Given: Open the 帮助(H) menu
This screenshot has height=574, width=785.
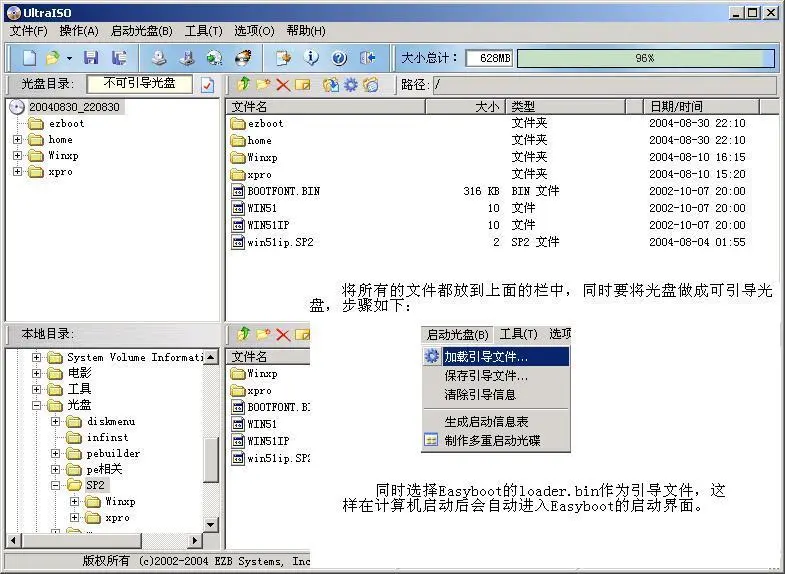Looking at the screenshot, I should tap(306, 31).
